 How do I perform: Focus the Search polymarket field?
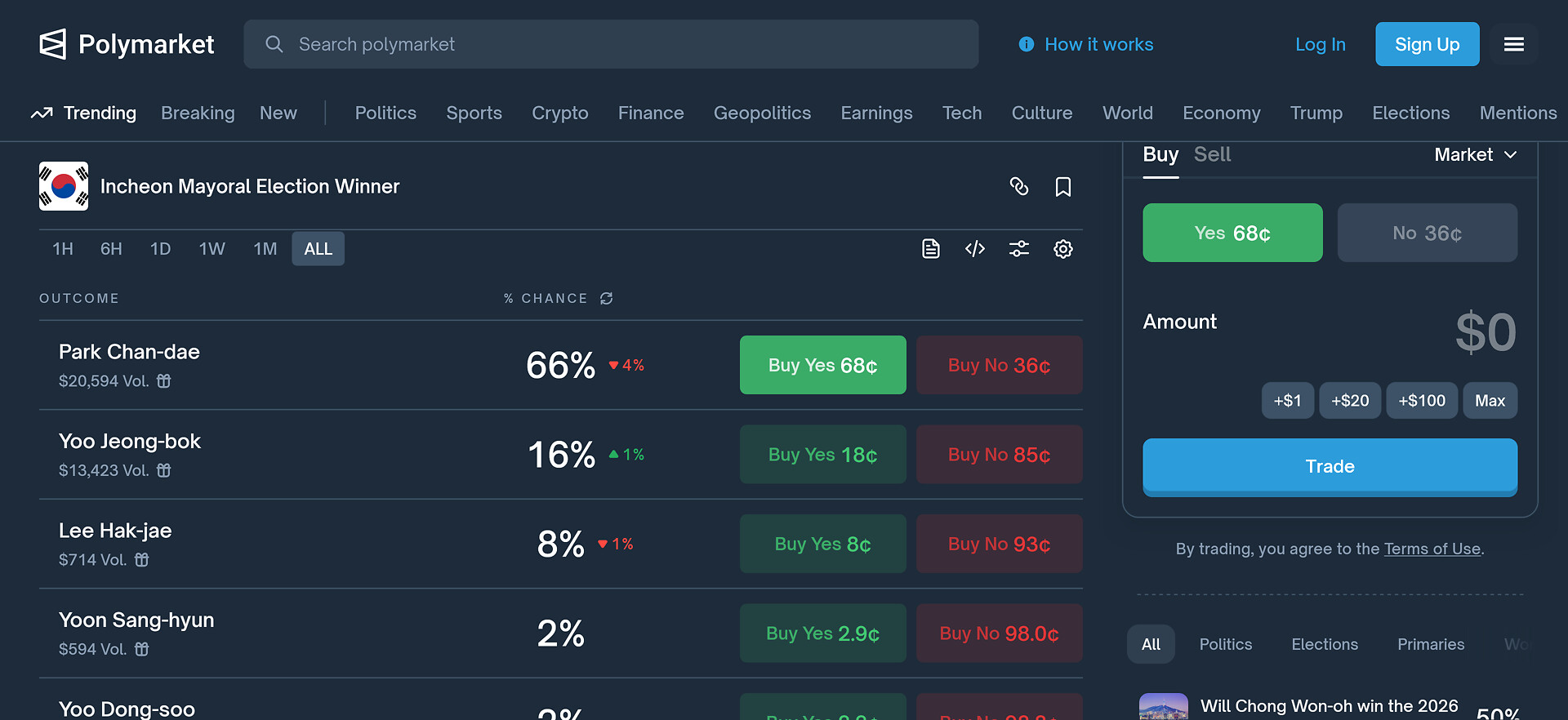click(x=611, y=44)
